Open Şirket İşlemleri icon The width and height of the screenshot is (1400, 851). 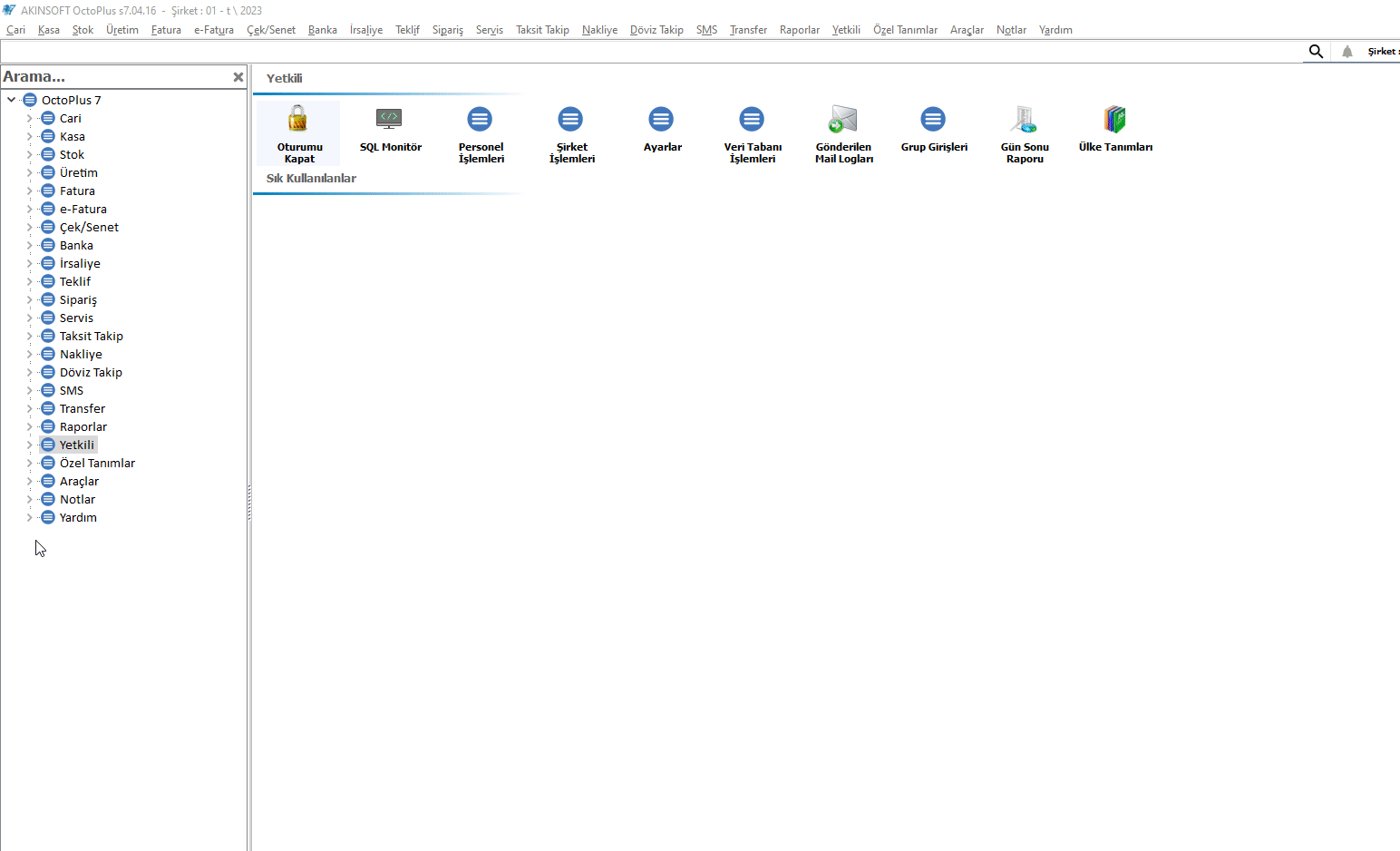570,119
